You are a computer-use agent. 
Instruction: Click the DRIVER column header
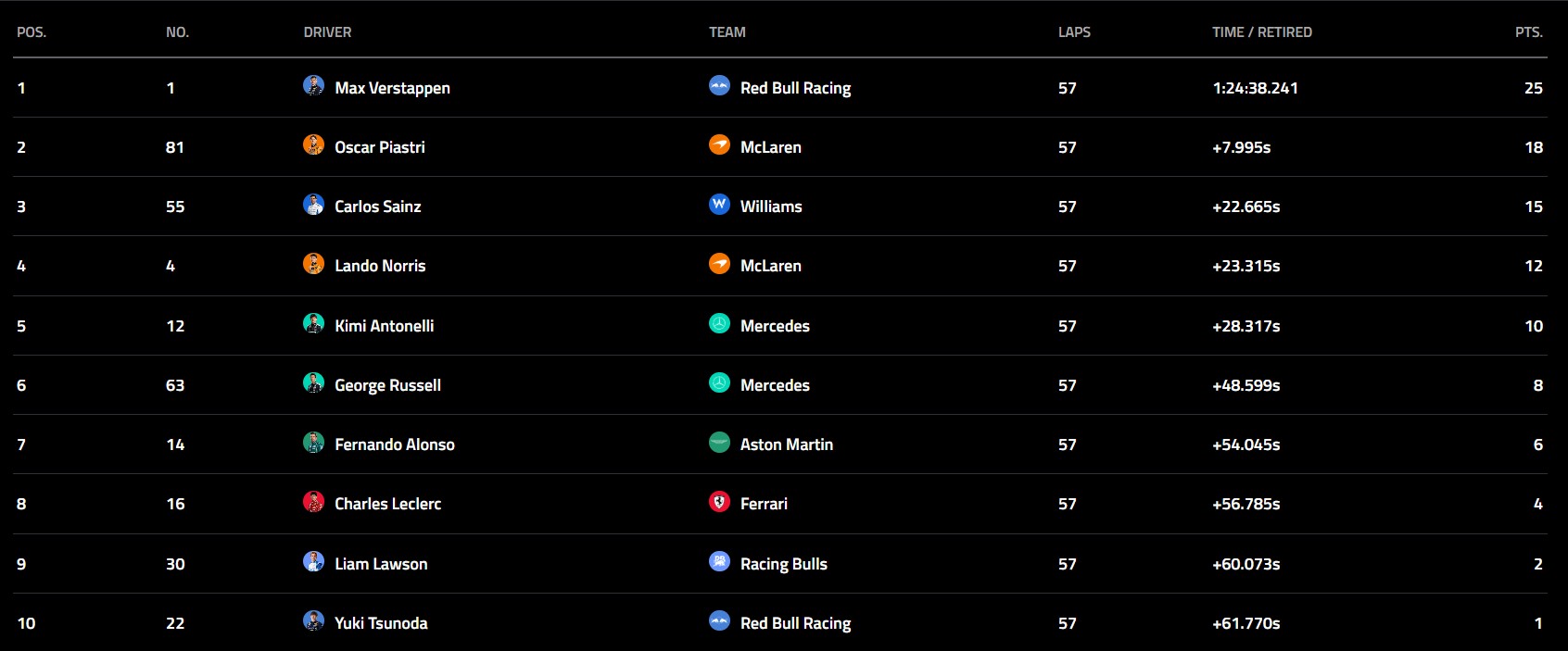pyautogui.click(x=327, y=32)
